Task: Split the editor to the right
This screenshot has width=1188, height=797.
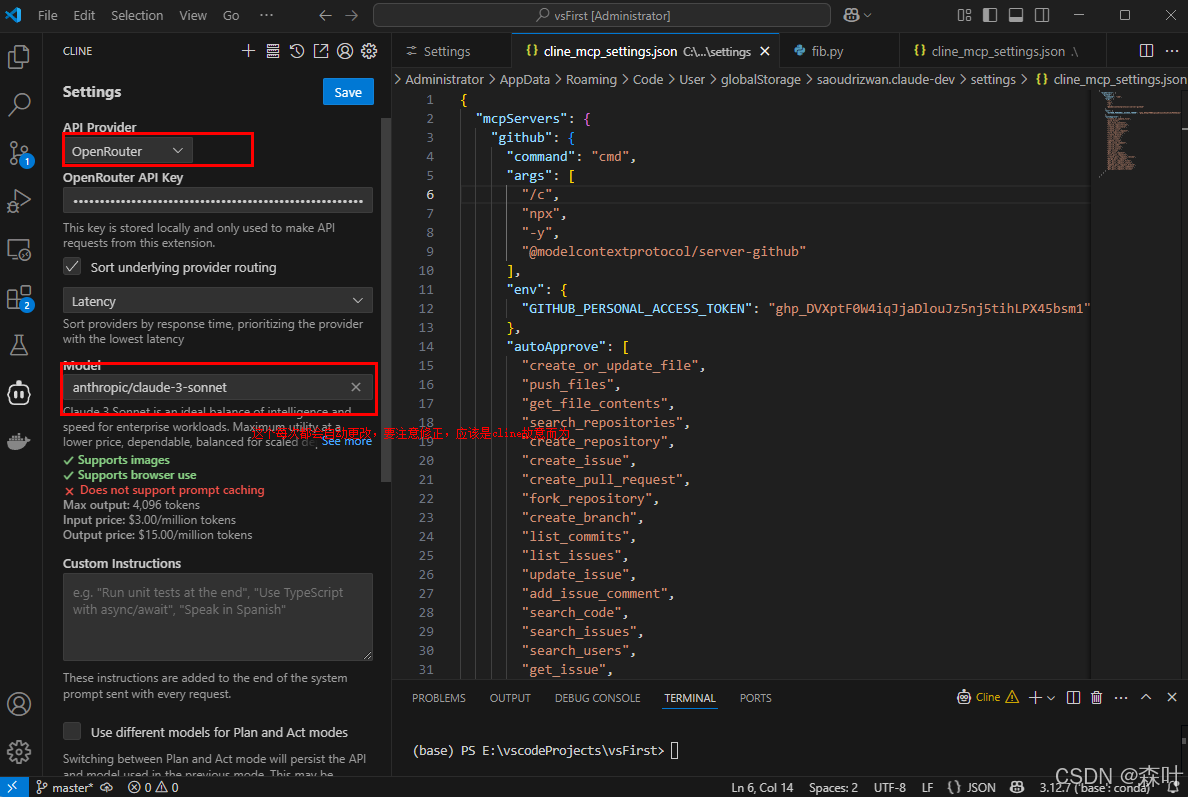Action: click(x=1146, y=51)
